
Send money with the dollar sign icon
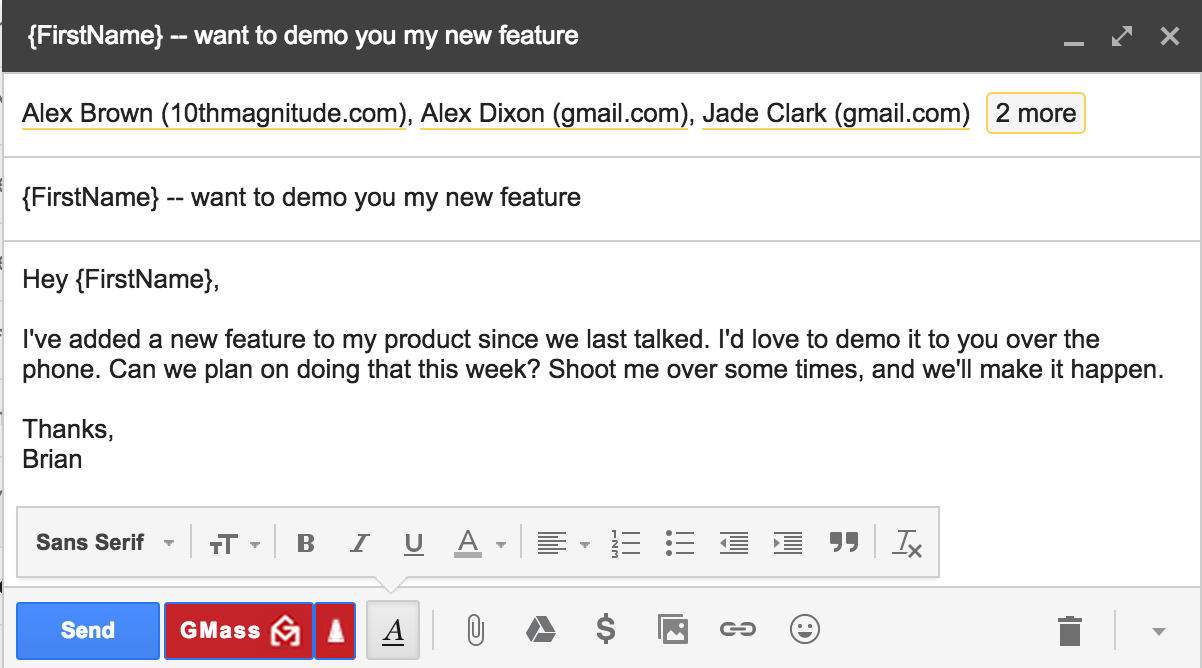point(605,629)
